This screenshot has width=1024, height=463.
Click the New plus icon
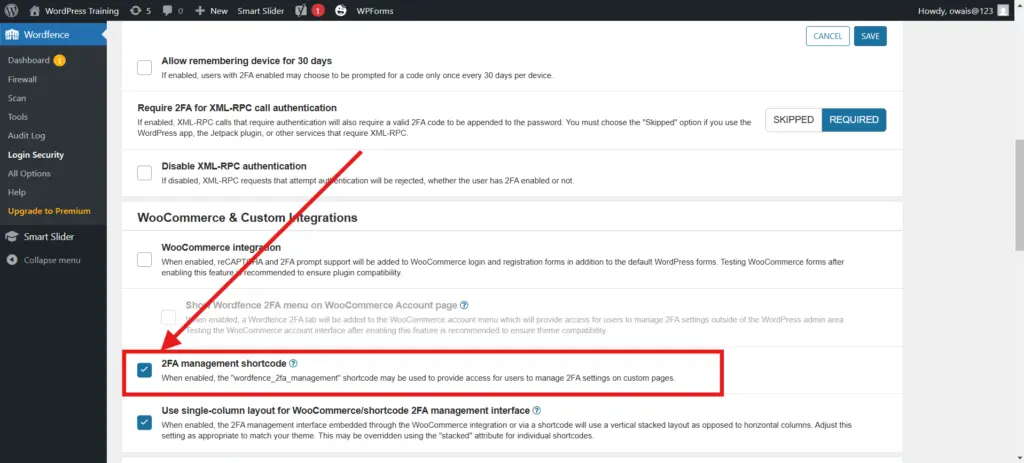pos(200,10)
